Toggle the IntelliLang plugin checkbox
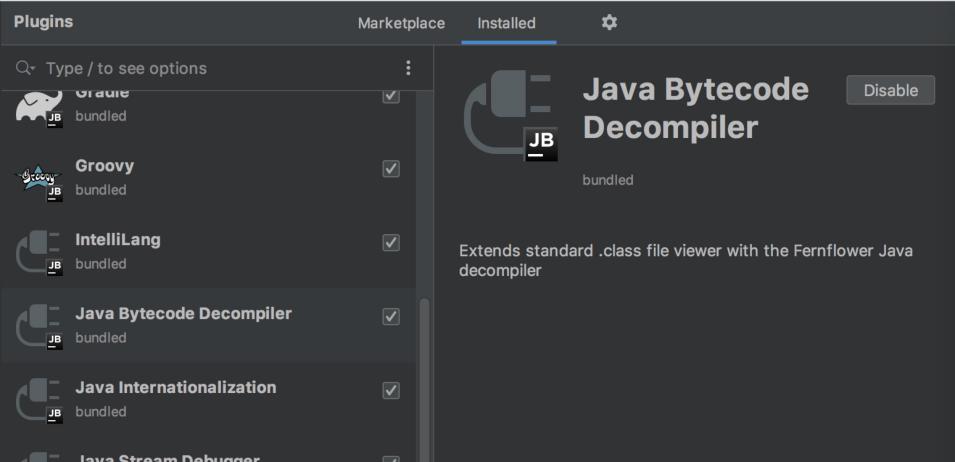 pos(392,243)
